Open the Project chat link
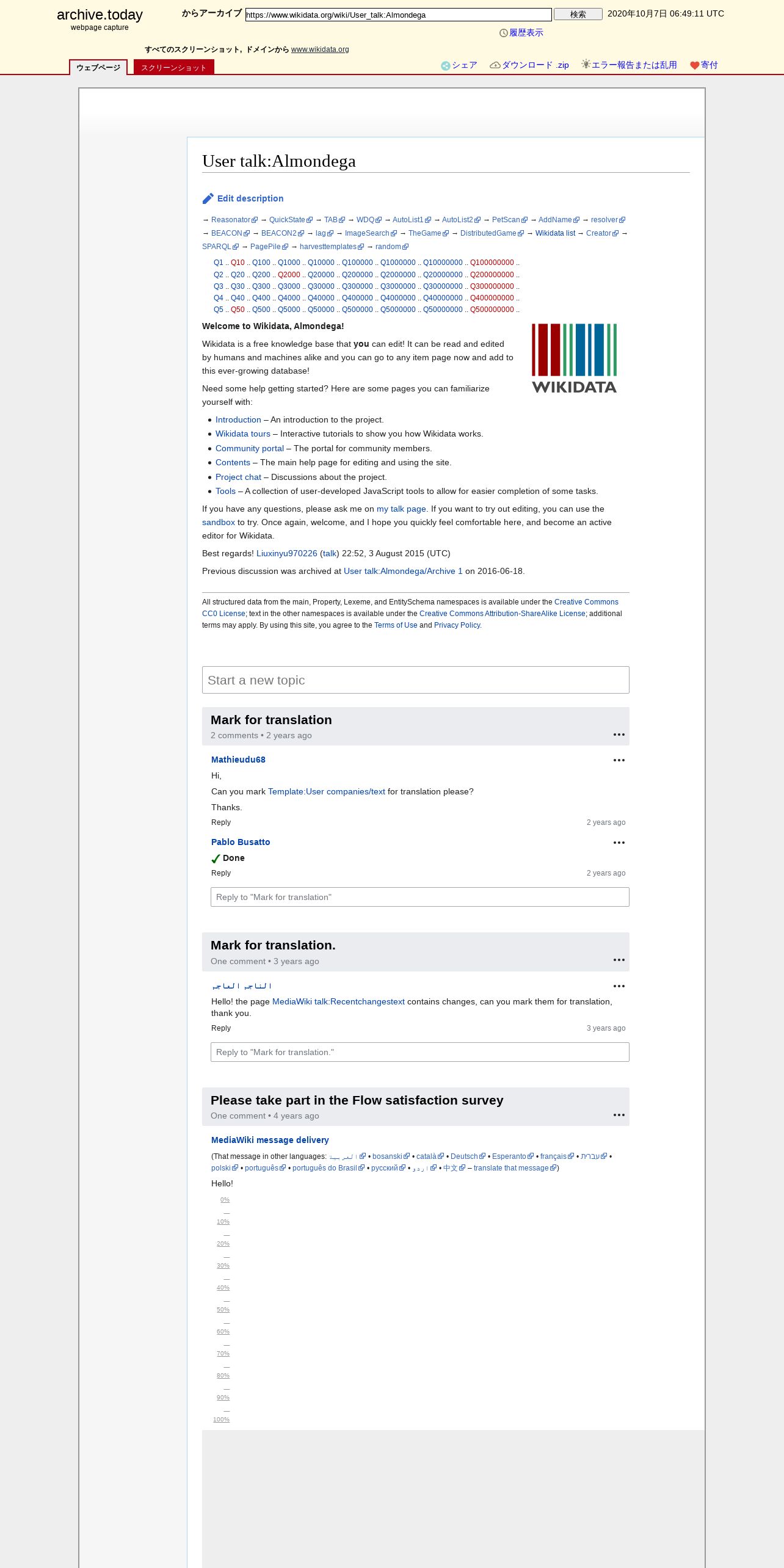Viewport: 784px width, 1568px height. click(x=238, y=477)
